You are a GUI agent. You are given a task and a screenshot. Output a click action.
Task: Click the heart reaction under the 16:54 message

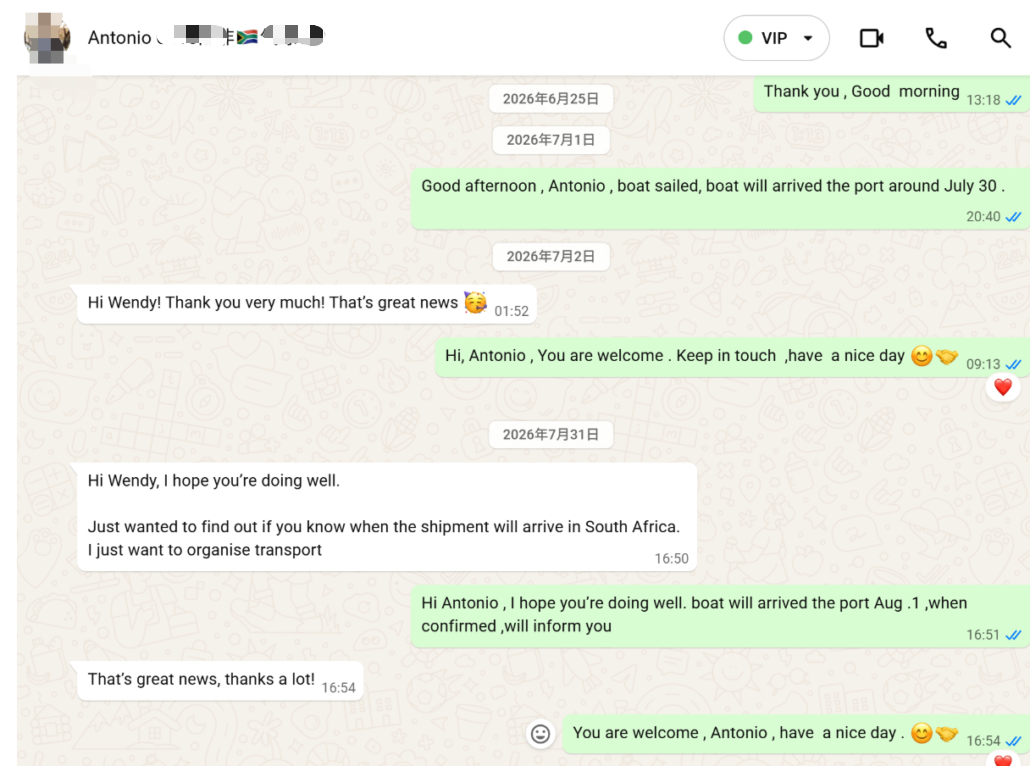pyautogui.click(x=1002, y=761)
